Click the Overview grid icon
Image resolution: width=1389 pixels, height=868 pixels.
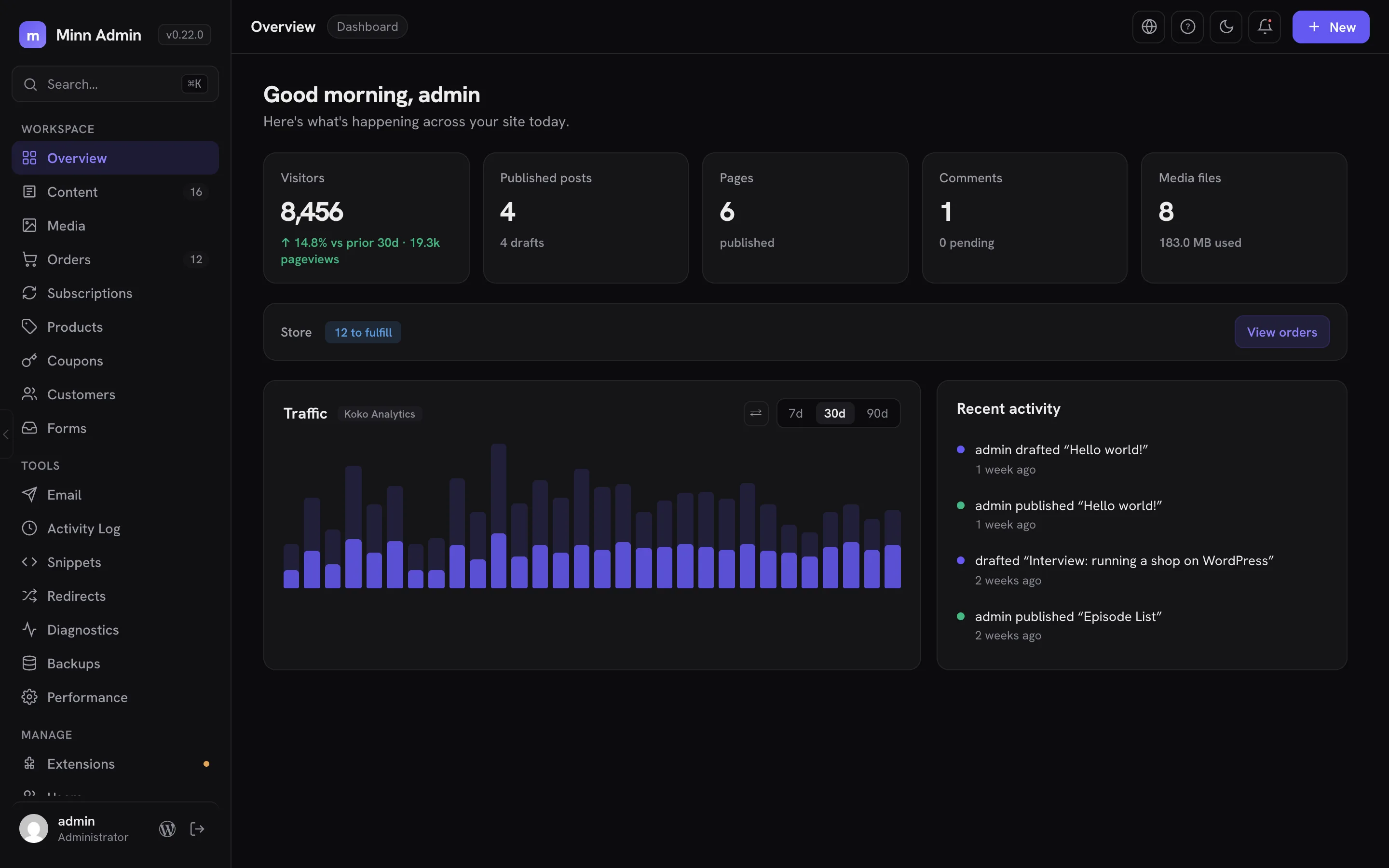pos(29,158)
